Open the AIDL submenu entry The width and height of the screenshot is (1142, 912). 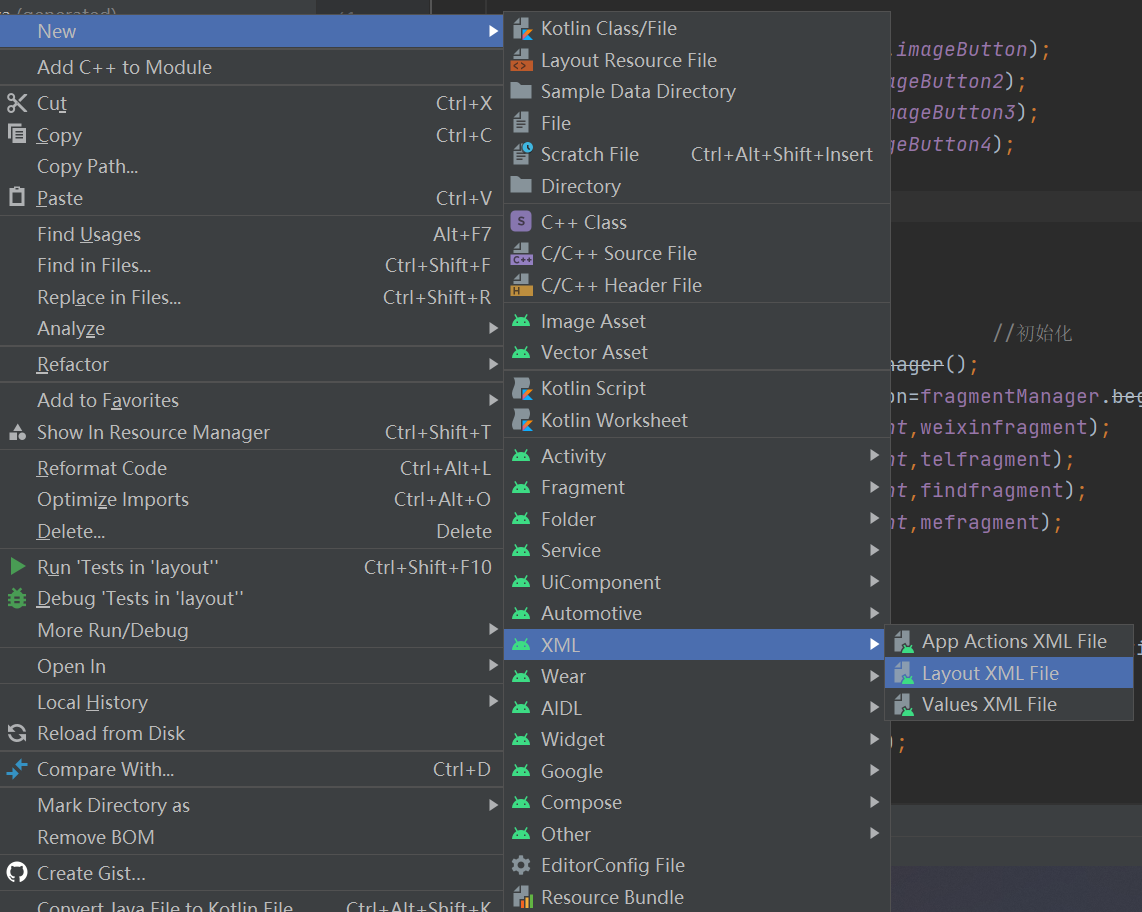point(697,708)
